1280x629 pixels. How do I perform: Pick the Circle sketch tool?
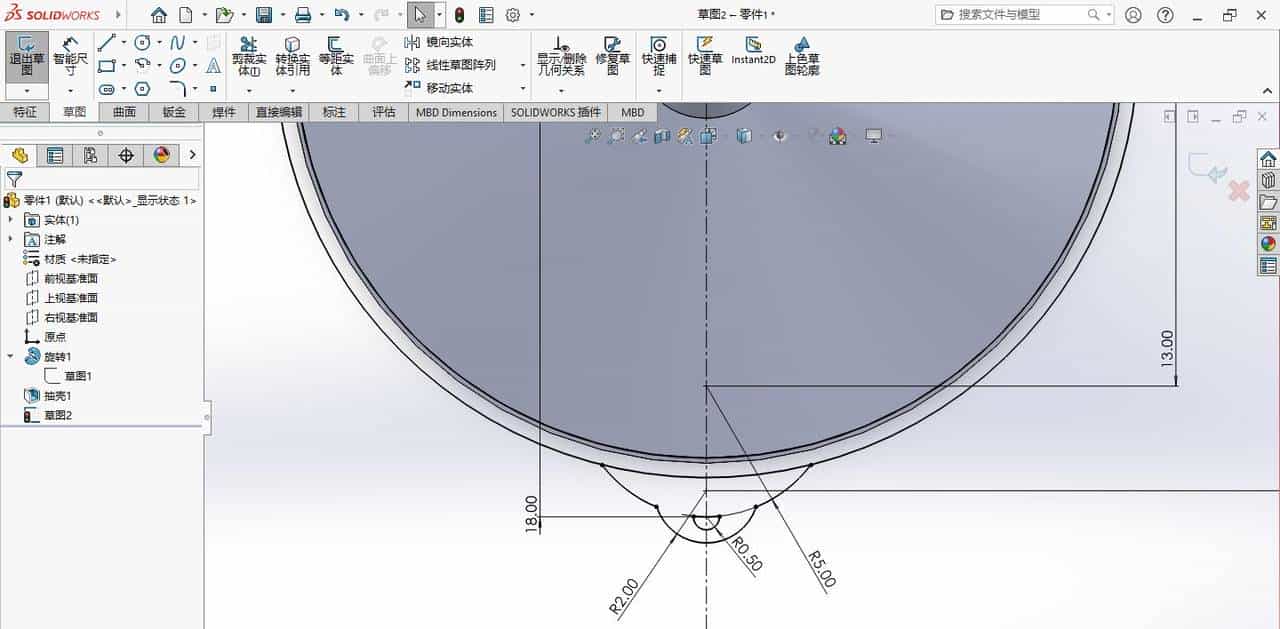tap(142, 42)
